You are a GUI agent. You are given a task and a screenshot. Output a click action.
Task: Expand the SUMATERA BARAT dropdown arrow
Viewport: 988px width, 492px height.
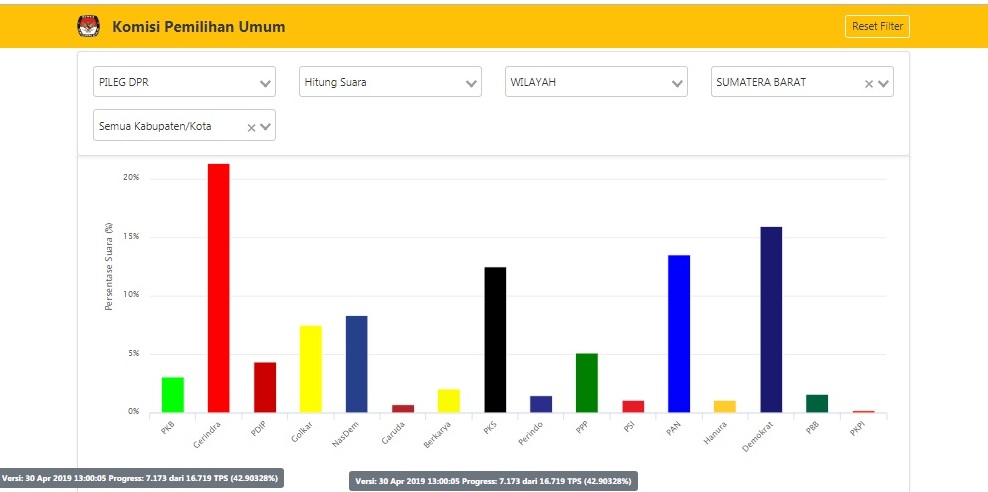pos(884,84)
